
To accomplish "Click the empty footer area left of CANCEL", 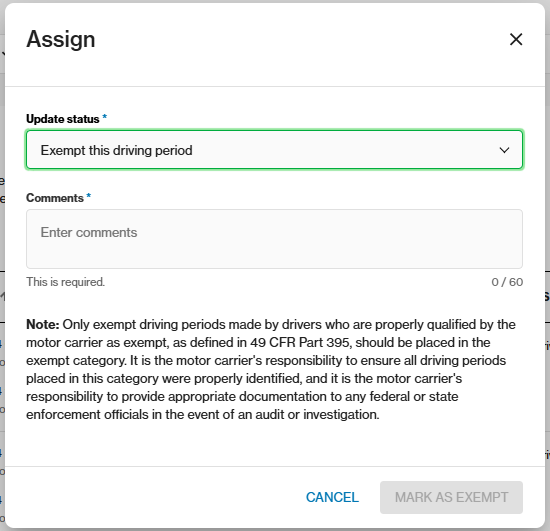I will pyautogui.click(x=154, y=497).
